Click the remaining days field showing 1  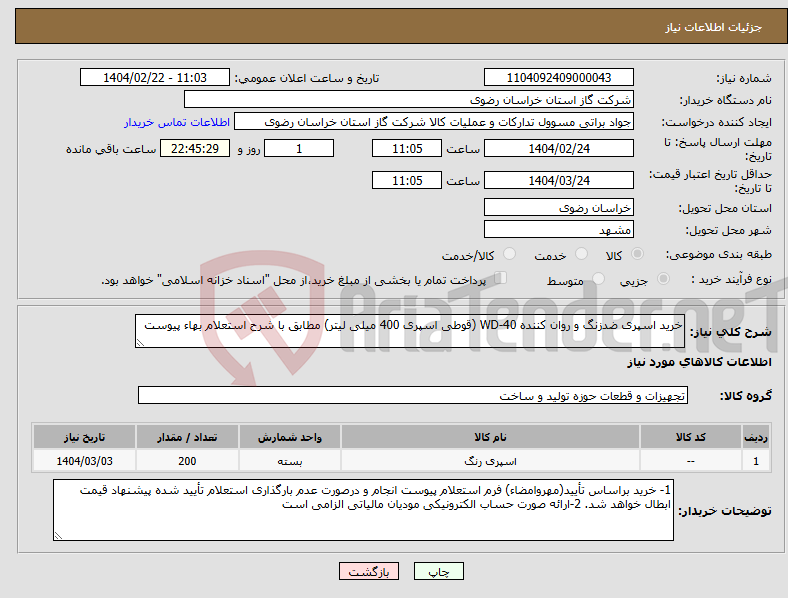click(299, 148)
